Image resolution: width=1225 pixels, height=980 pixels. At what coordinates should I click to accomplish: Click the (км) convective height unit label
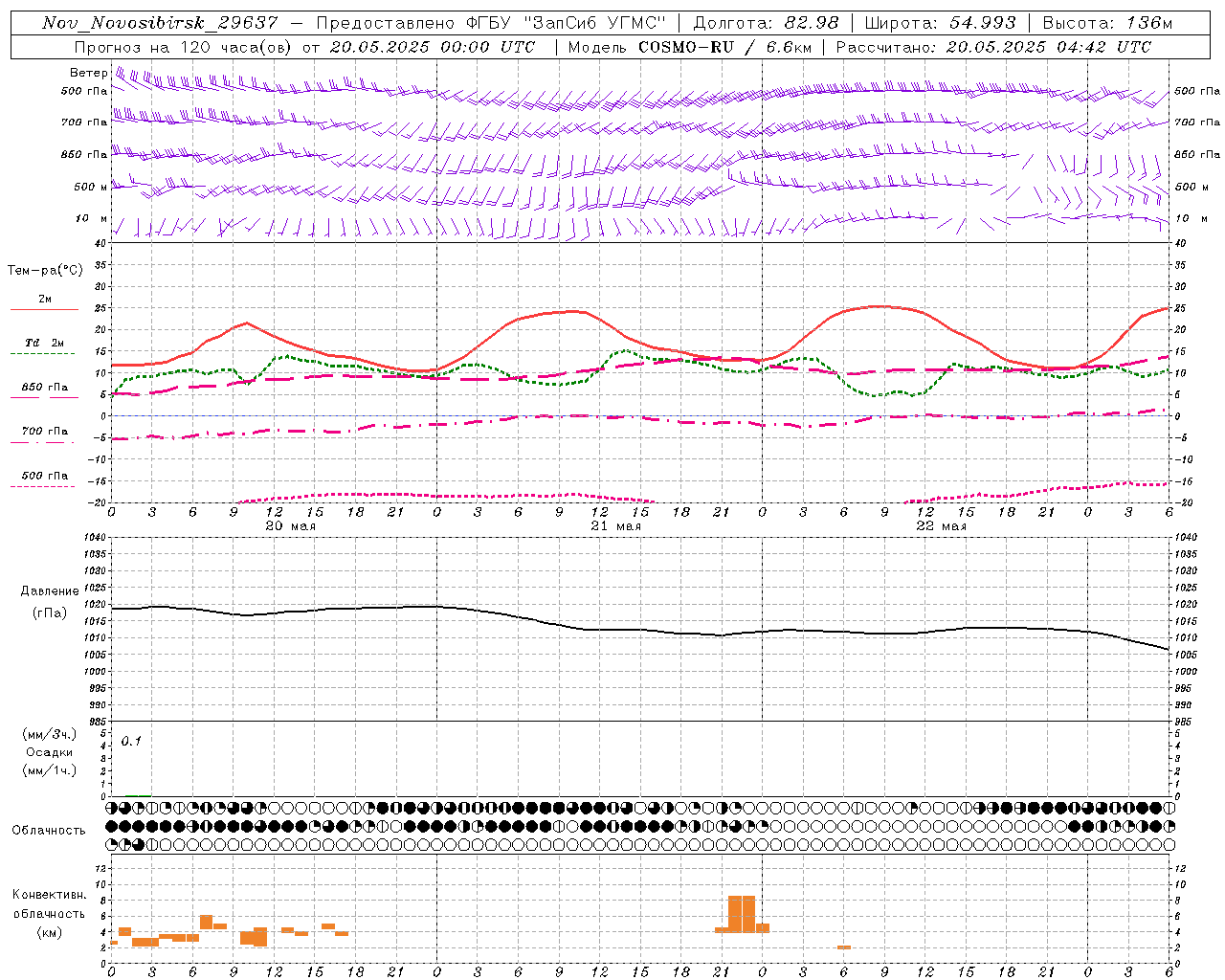click(50, 932)
